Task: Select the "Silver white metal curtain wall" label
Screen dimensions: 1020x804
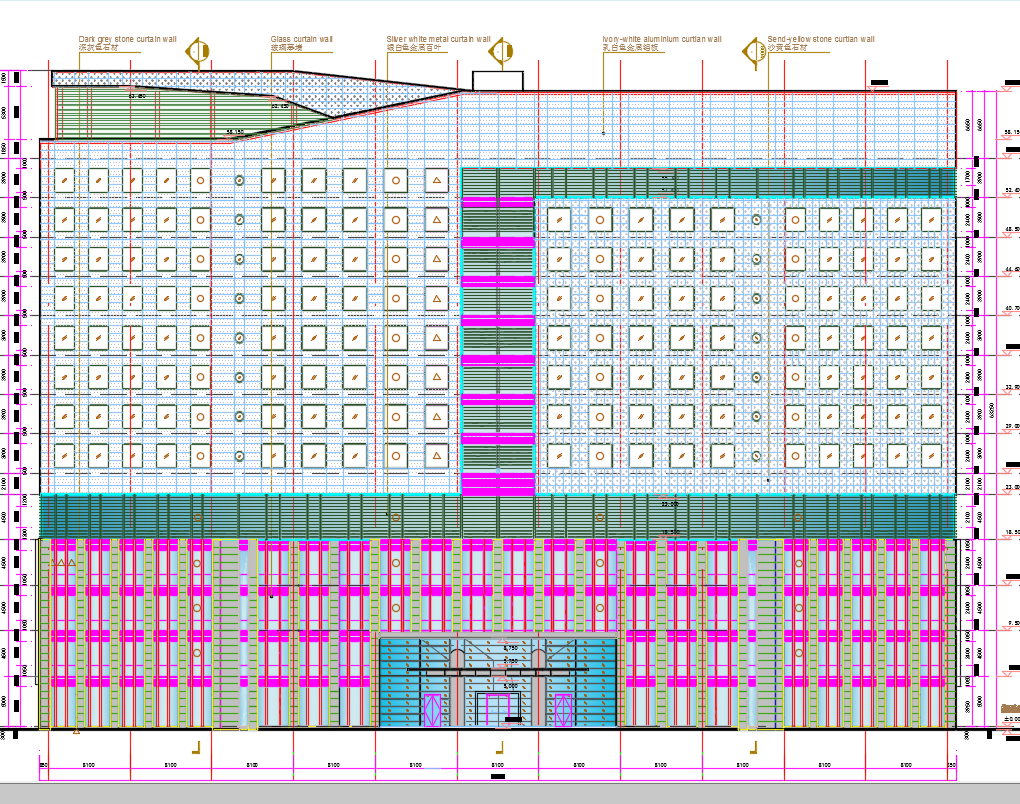Action: (x=438, y=39)
